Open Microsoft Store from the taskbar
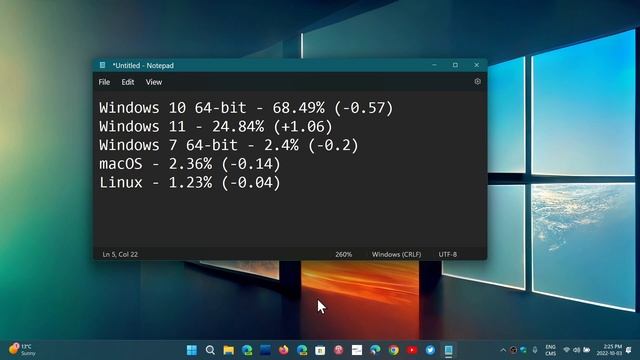The image size is (640, 360). click(320, 350)
